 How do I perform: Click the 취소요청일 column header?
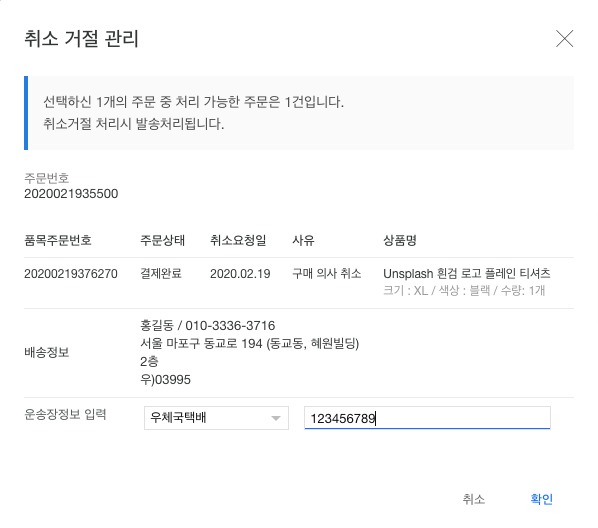click(238, 240)
